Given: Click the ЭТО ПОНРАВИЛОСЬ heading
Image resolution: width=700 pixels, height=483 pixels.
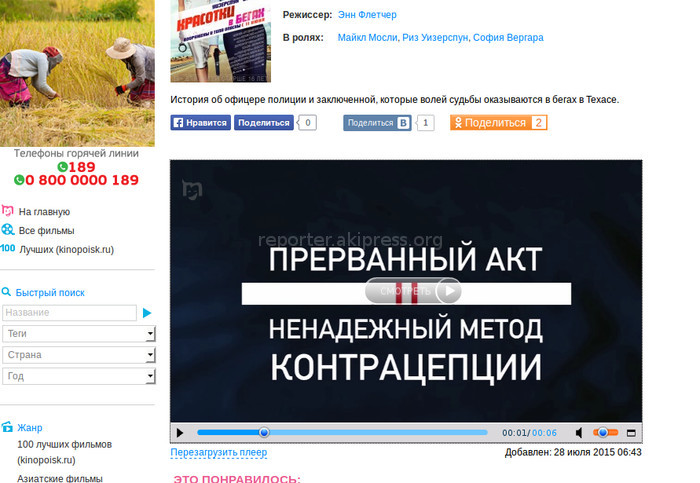Looking at the screenshot, I should coord(237,479).
